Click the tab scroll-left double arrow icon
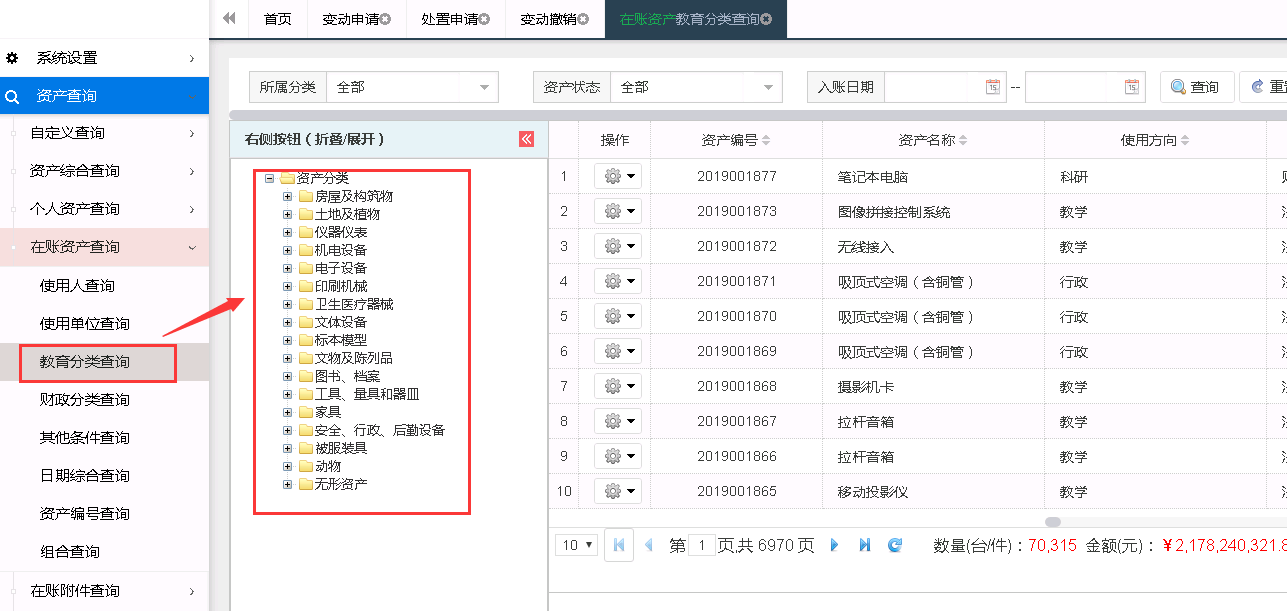This screenshot has height=611, width=1287. [229, 19]
